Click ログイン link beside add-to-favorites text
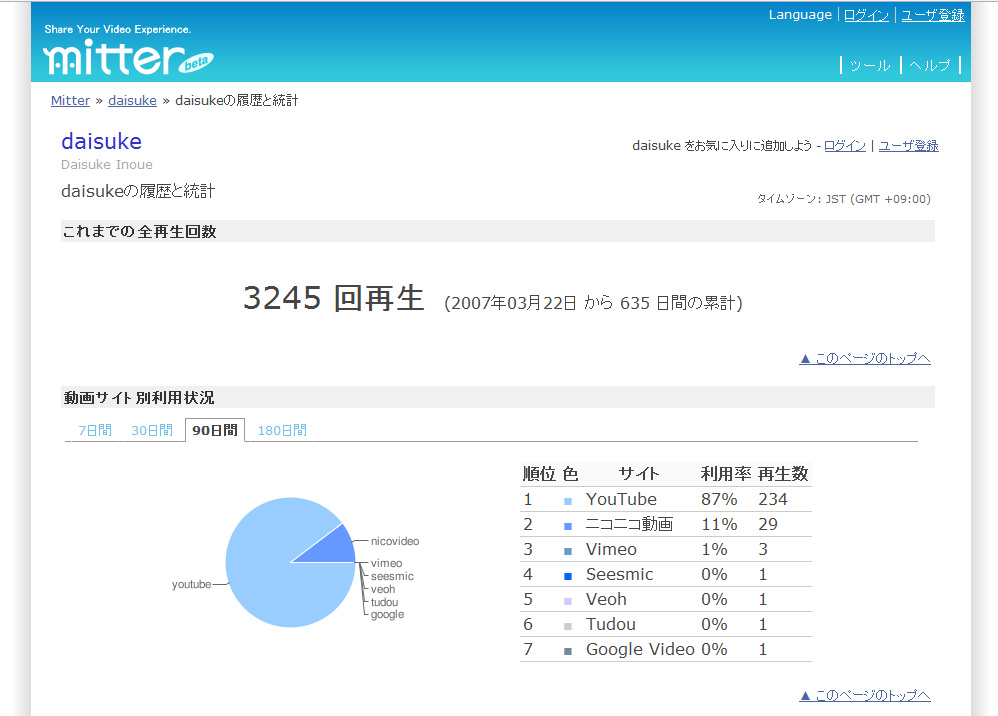The image size is (998, 716). [x=845, y=146]
